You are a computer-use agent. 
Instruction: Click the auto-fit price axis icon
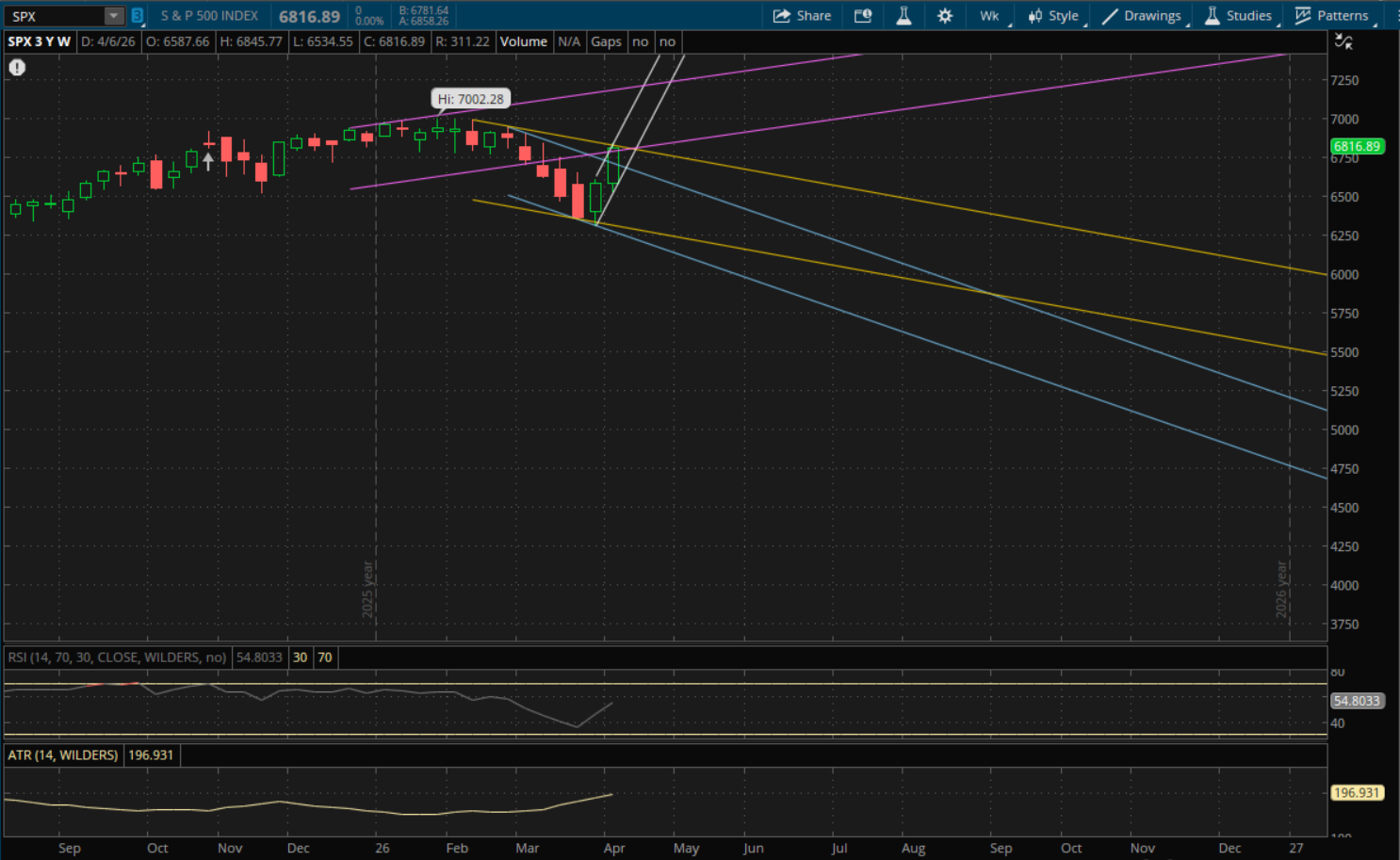(1343, 41)
